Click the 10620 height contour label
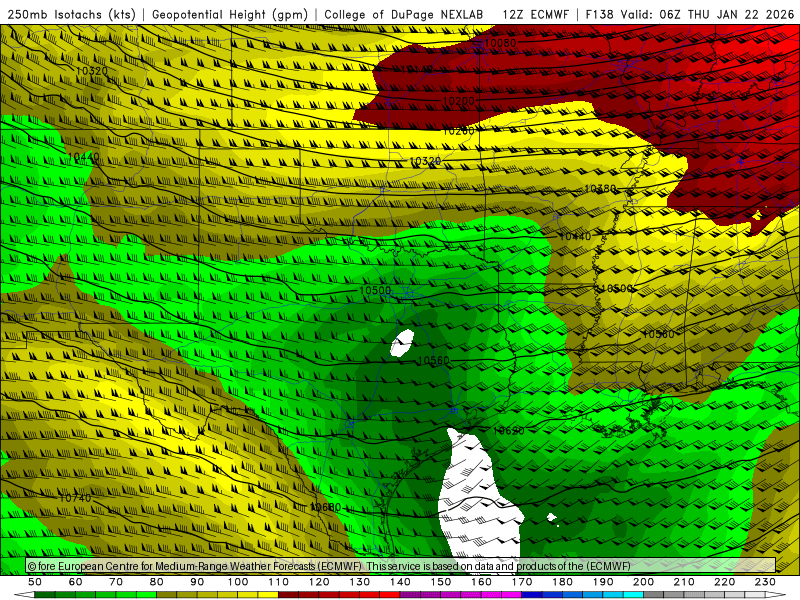 [x=509, y=431]
